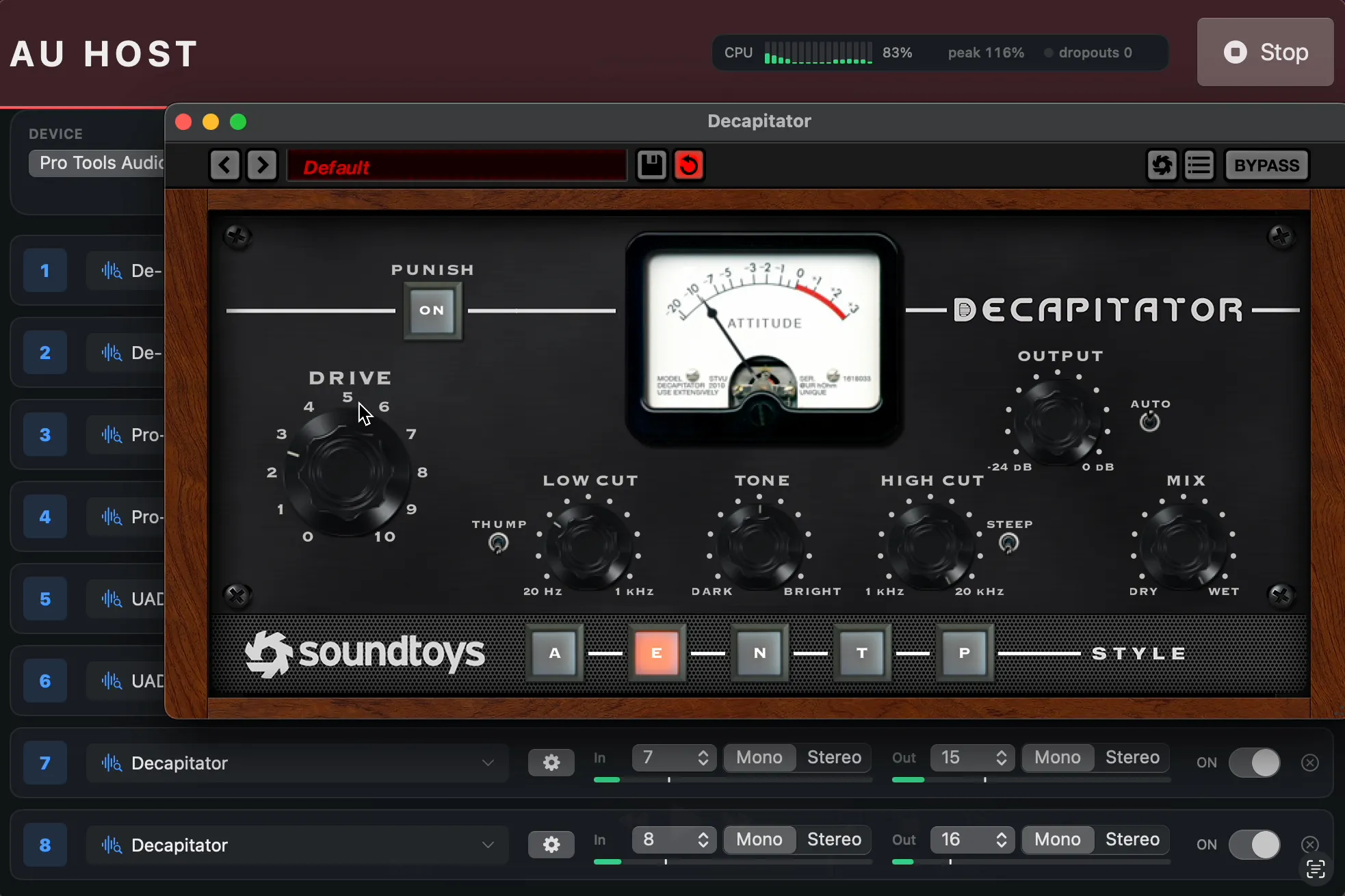The image size is (1345, 896).
Task: Open the slot 7 output channel selector
Action: point(972,758)
